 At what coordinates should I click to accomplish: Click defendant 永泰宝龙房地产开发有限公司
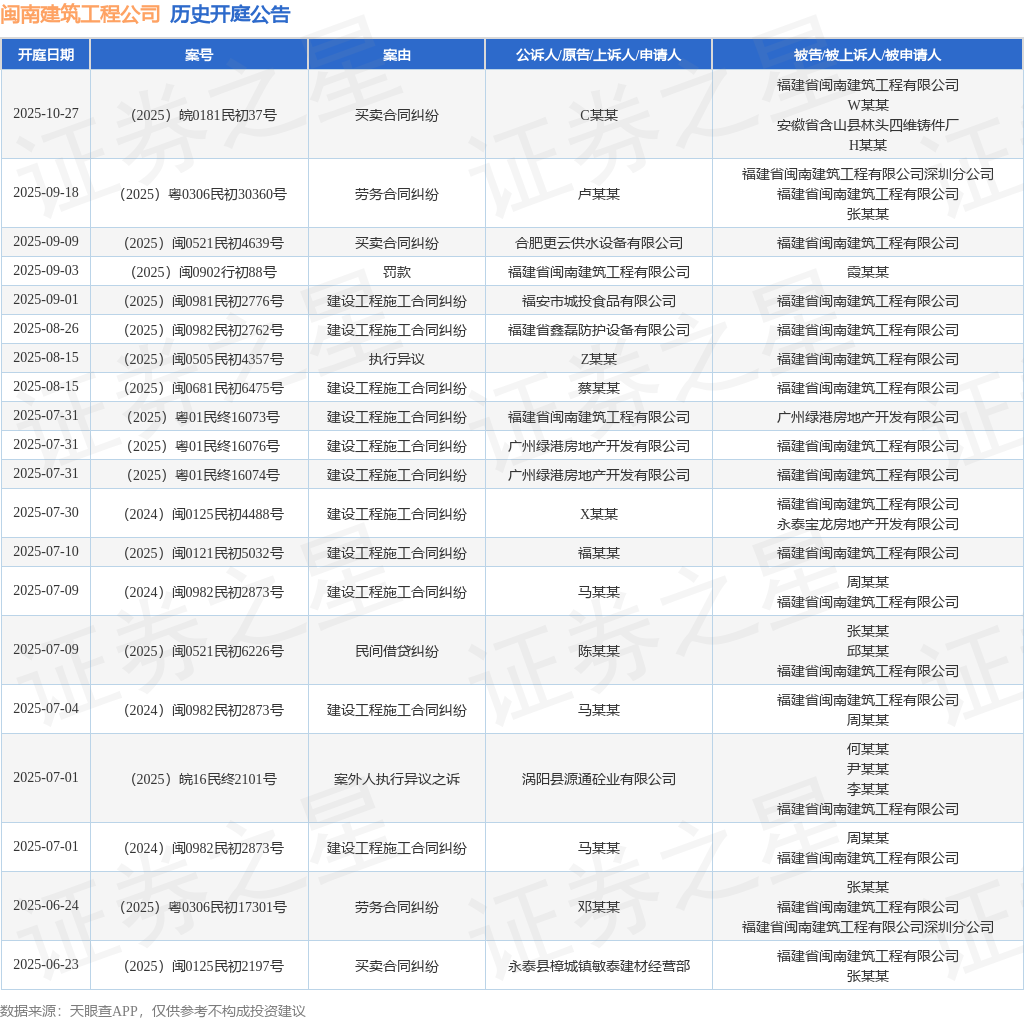click(867, 524)
